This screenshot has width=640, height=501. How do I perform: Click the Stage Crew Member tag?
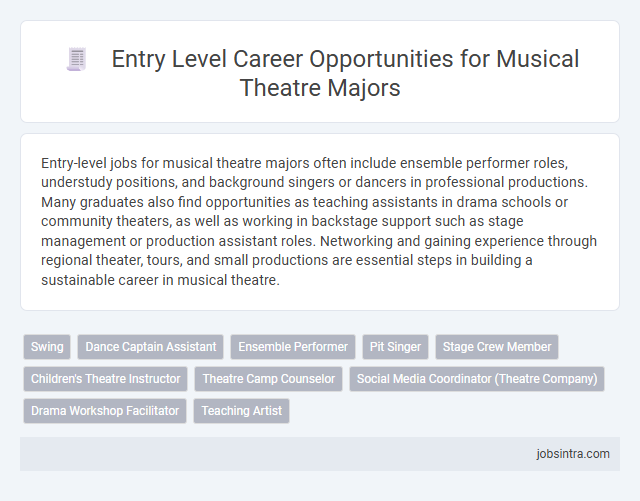(x=497, y=347)
